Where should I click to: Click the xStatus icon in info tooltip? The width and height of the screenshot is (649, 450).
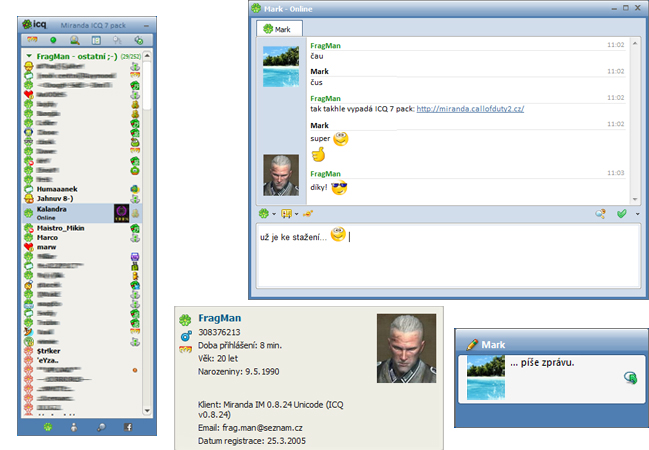[185, 350]
